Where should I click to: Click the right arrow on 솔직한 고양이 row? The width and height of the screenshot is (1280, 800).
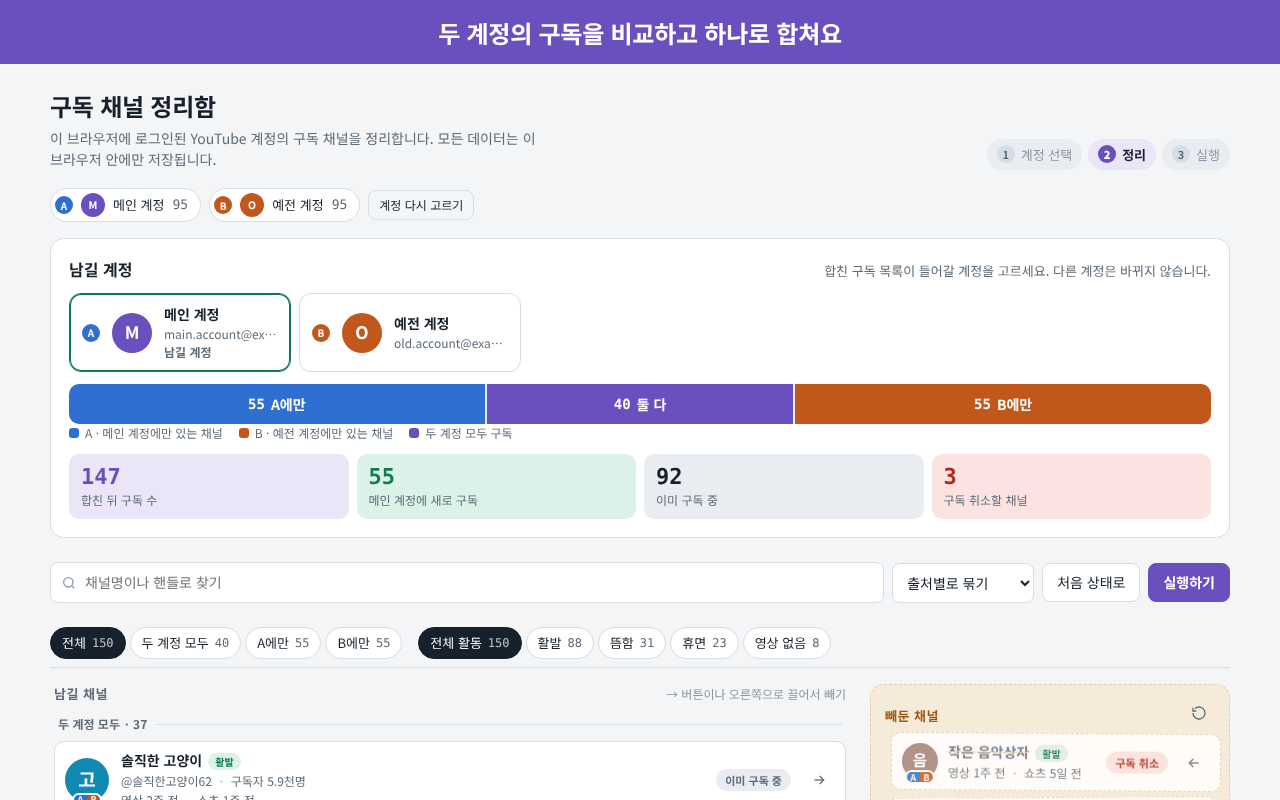click(x=819, y=780)
